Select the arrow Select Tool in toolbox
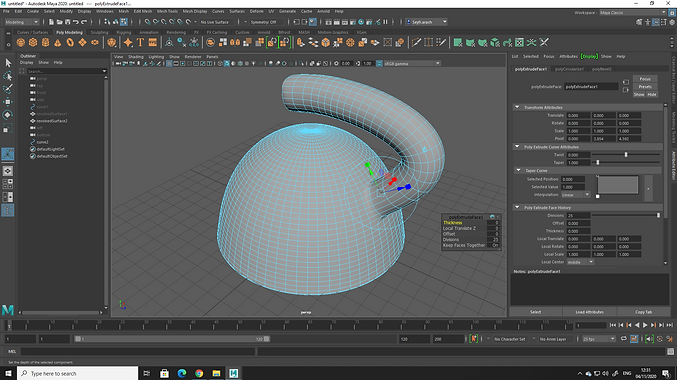Screen dimensions: 677x380 click(8, 63)
